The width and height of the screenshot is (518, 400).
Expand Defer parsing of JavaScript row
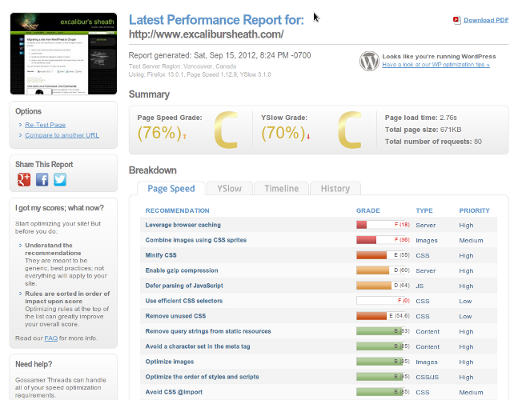click(x=318, y=286)
